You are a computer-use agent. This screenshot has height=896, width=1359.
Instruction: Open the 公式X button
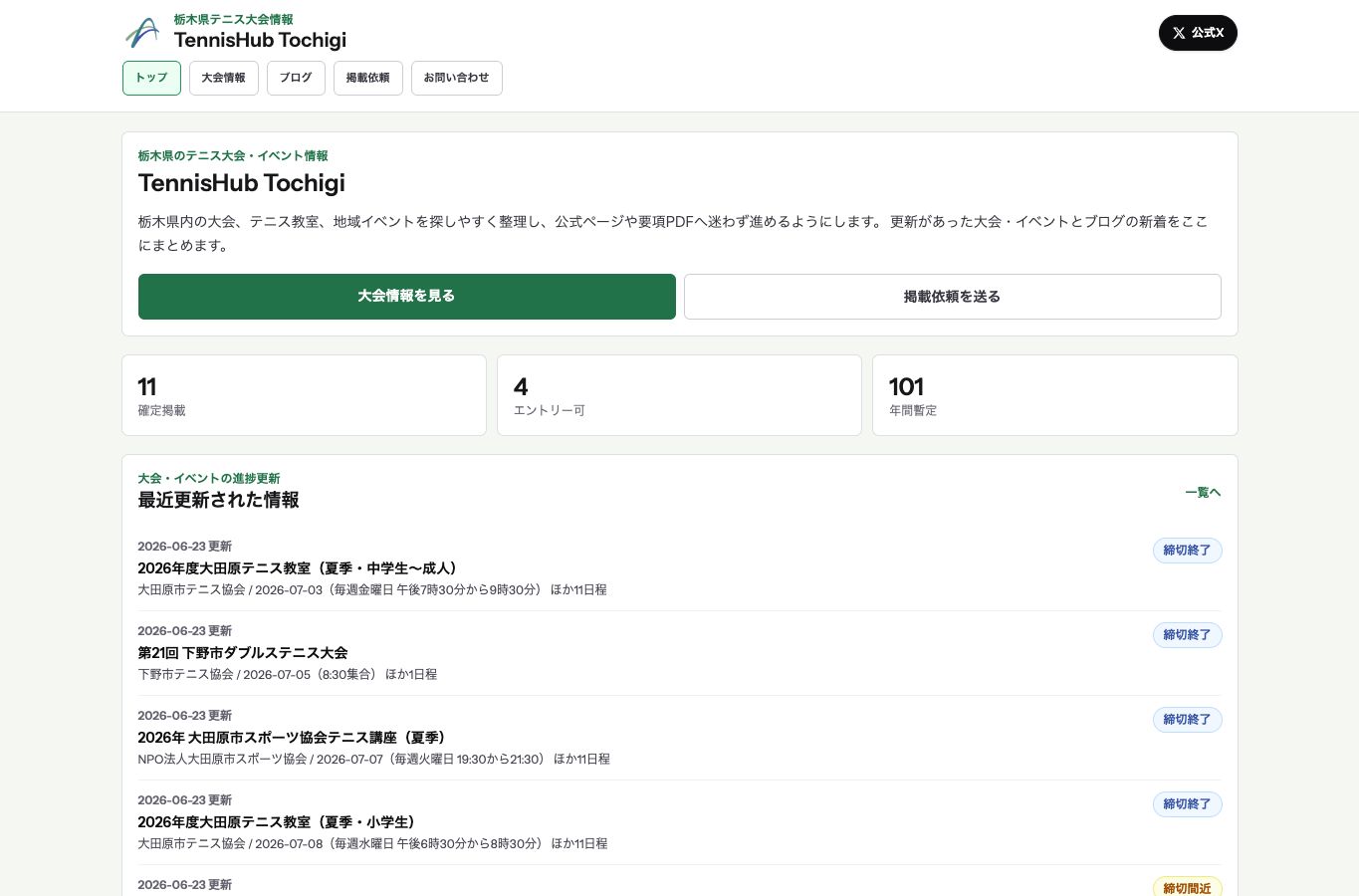tap(1198, 33)
